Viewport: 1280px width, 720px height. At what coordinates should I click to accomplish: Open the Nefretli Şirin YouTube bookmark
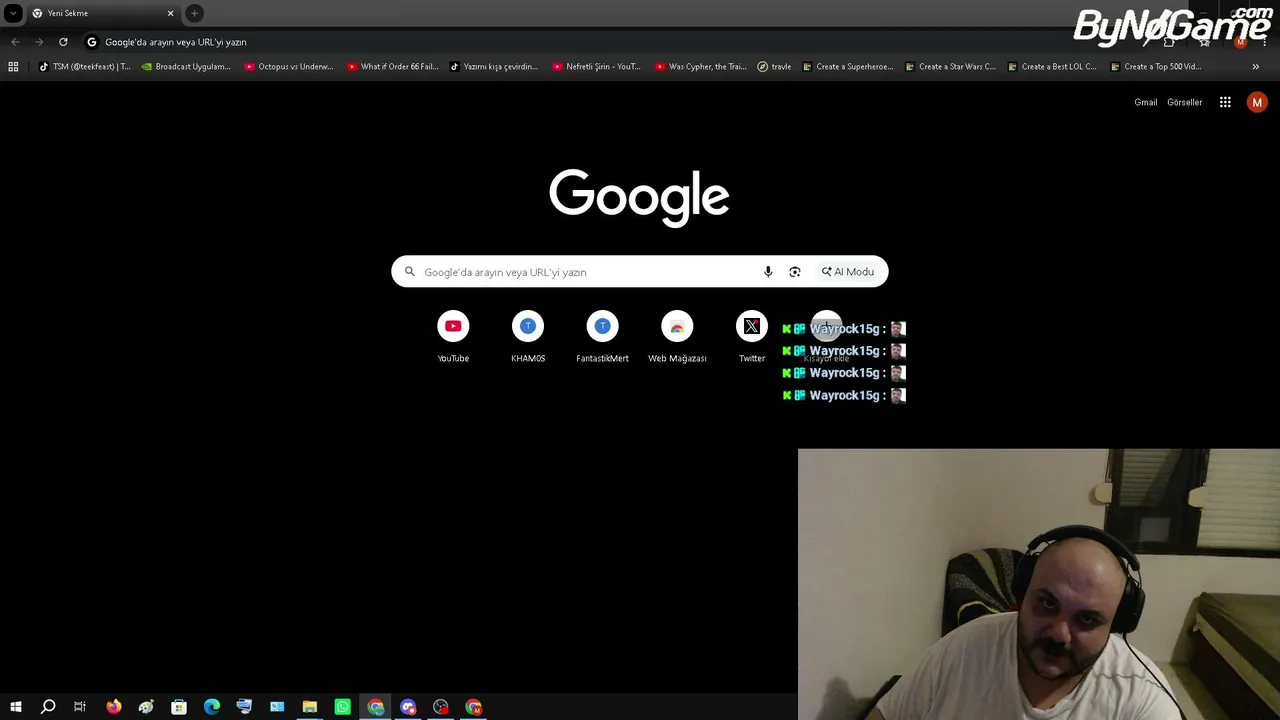coord(597,67)
